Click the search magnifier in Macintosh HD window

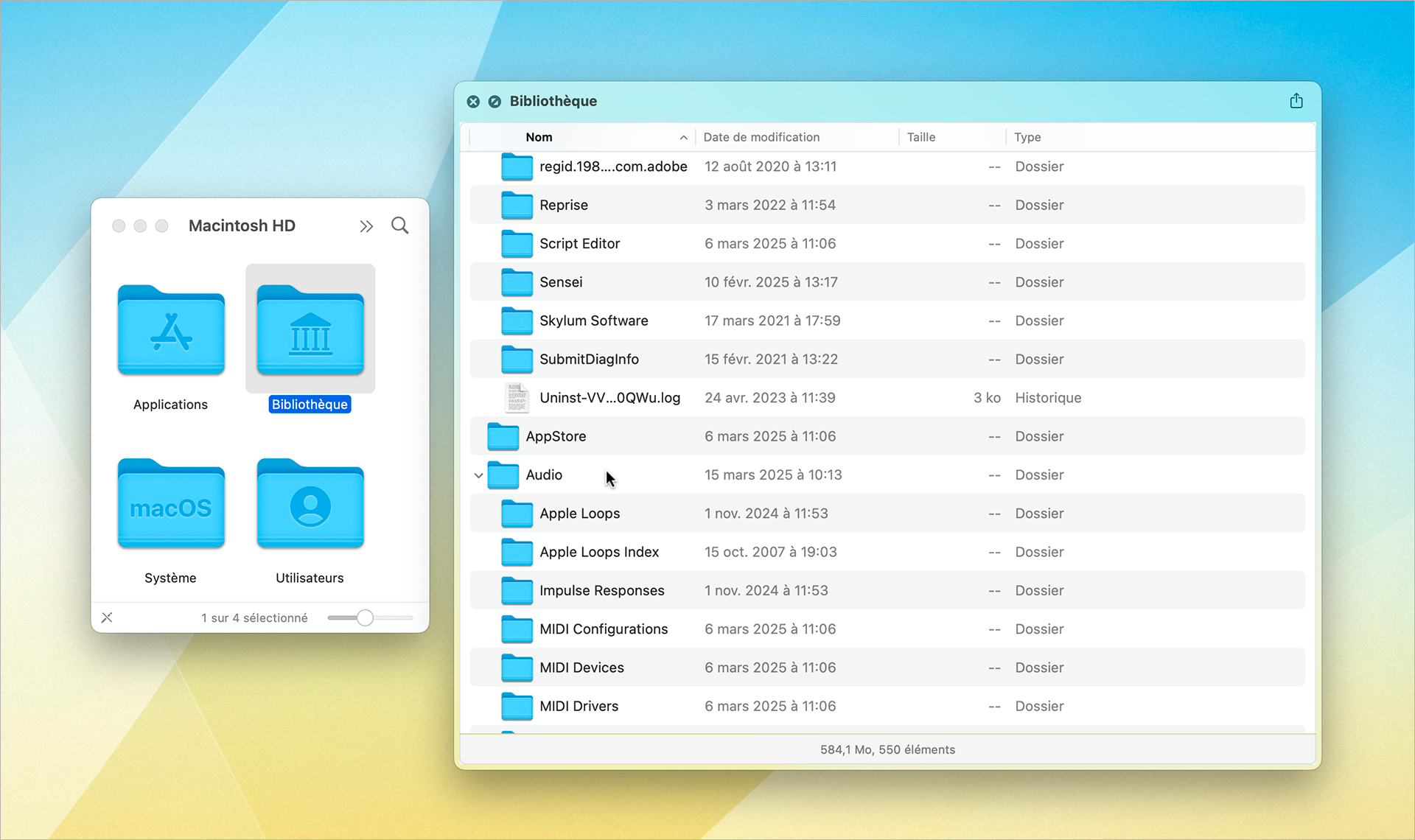(399, 225)
